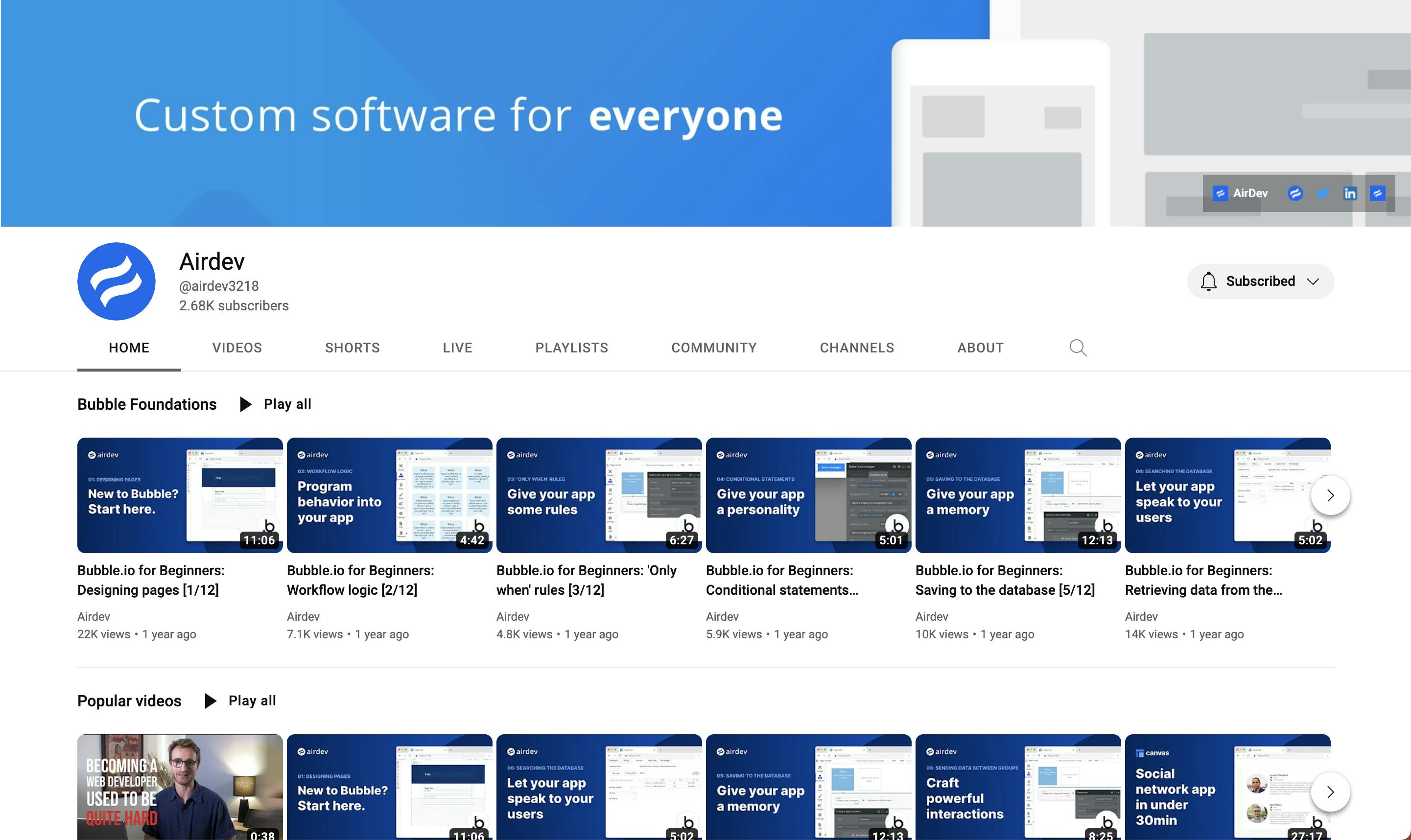Open the 'Designing pages [1/12]' video title
Viewport: 1411px width, 840px height.
click(151, 580)
